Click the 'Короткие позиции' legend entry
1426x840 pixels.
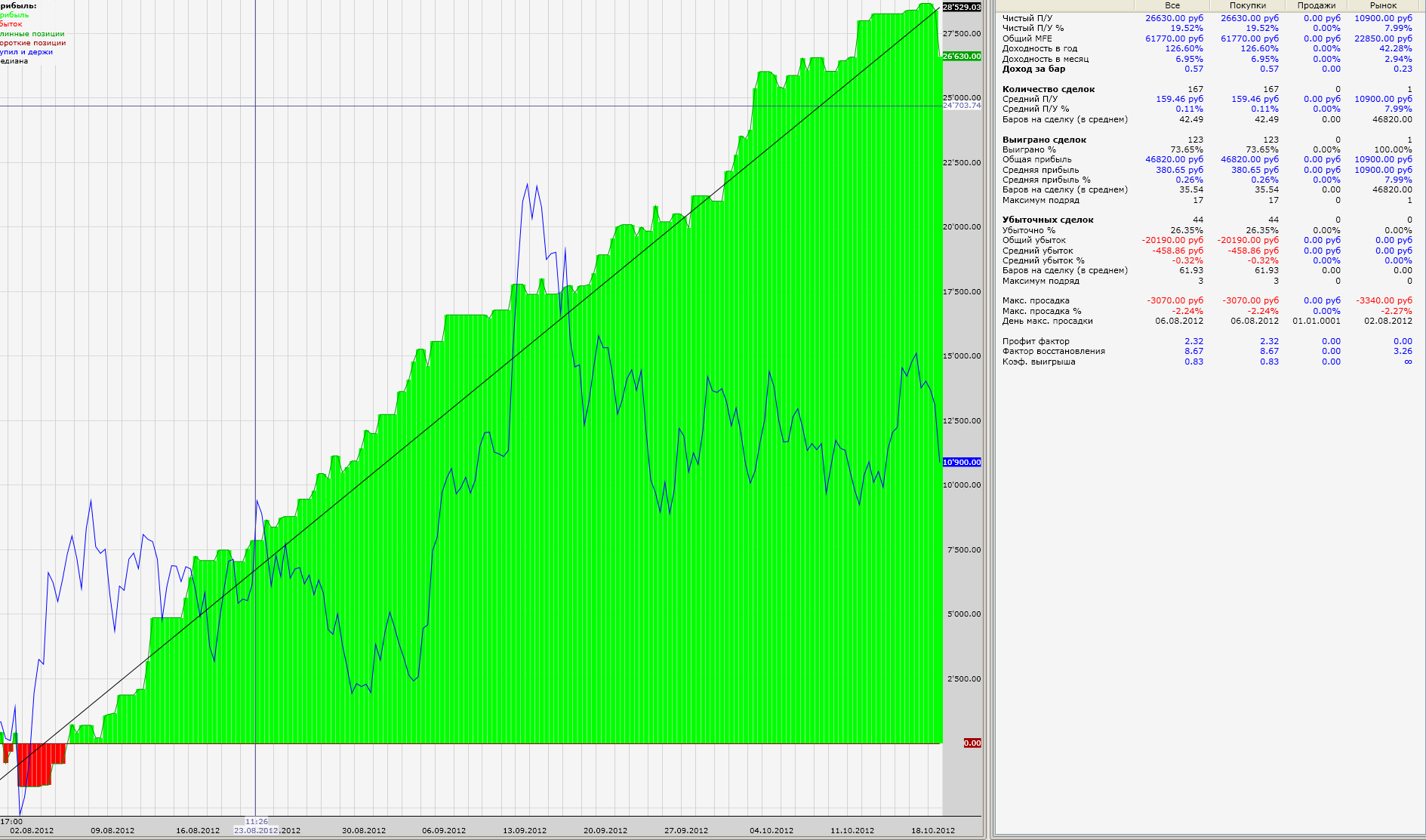coord(32,43)
